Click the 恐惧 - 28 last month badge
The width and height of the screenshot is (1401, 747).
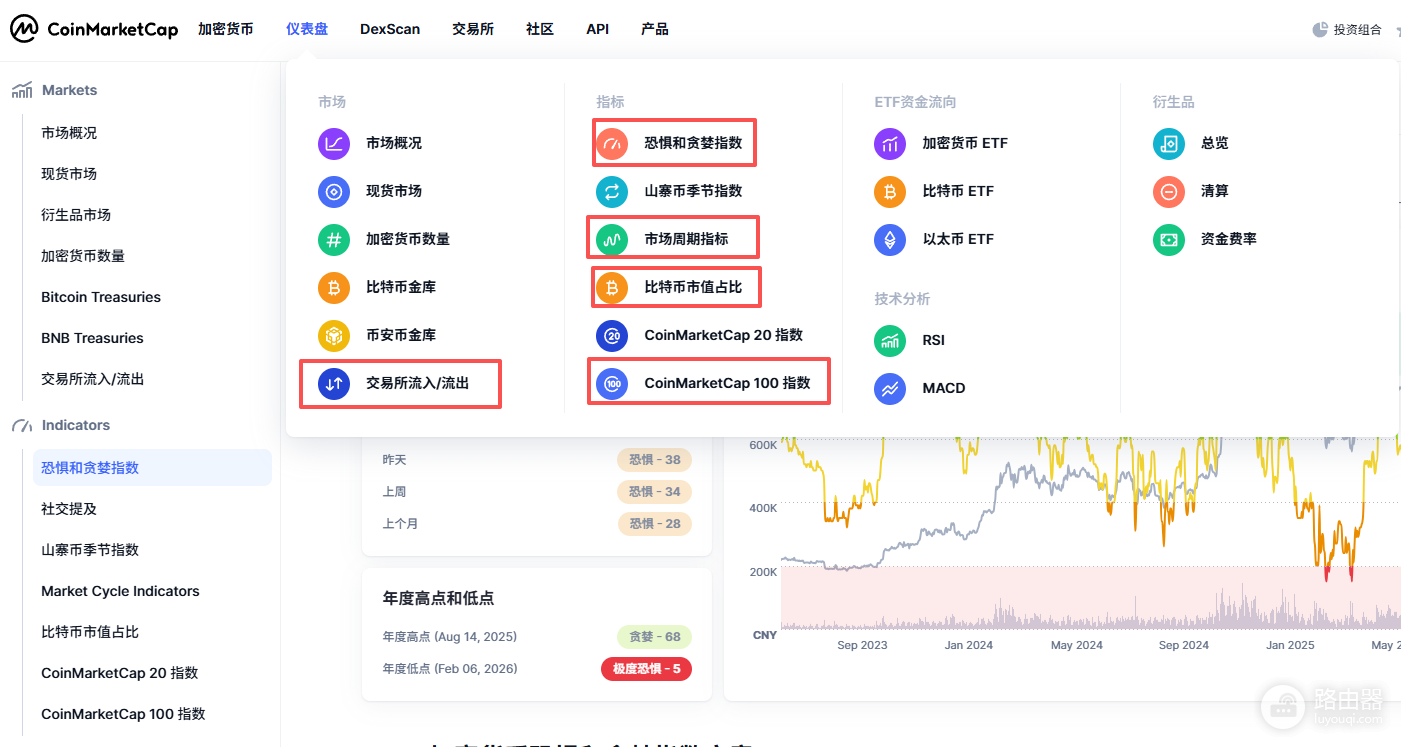click(x=654, y=524)
